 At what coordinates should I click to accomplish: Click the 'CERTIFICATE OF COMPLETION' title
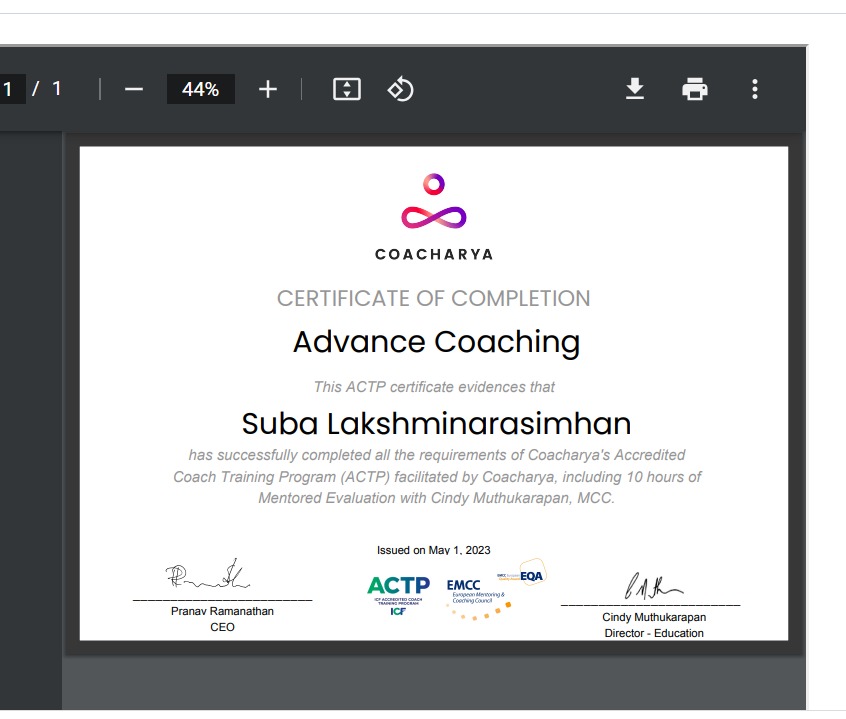click(433, 298)
